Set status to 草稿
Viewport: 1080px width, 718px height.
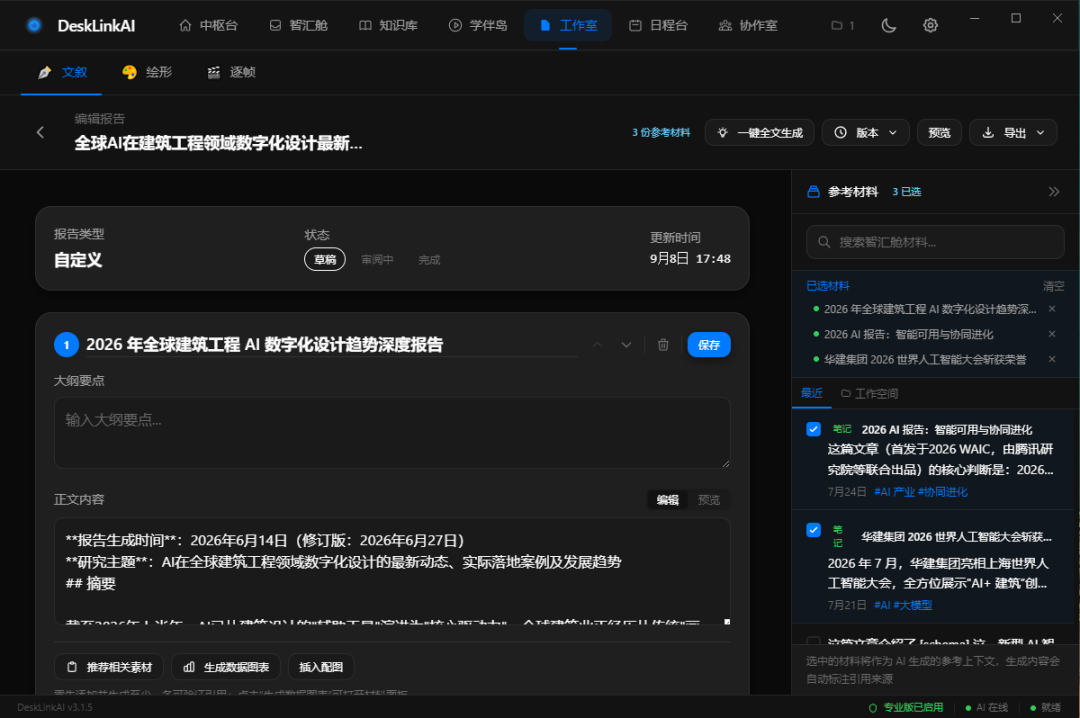tap(324, 259)
